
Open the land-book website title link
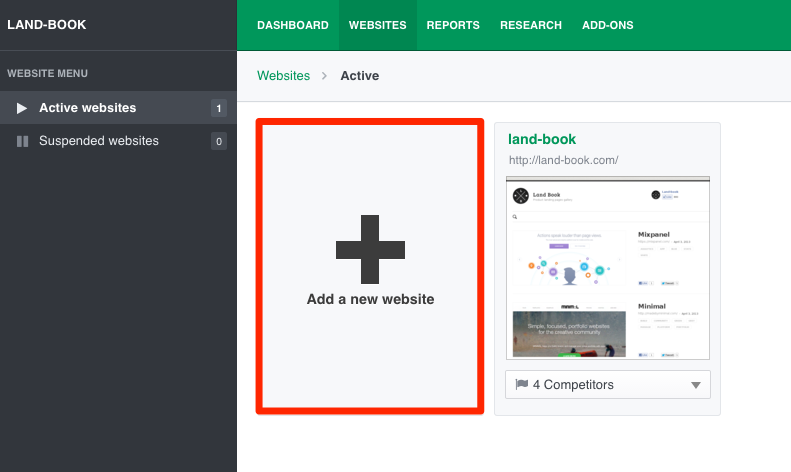tap(542, 139)
